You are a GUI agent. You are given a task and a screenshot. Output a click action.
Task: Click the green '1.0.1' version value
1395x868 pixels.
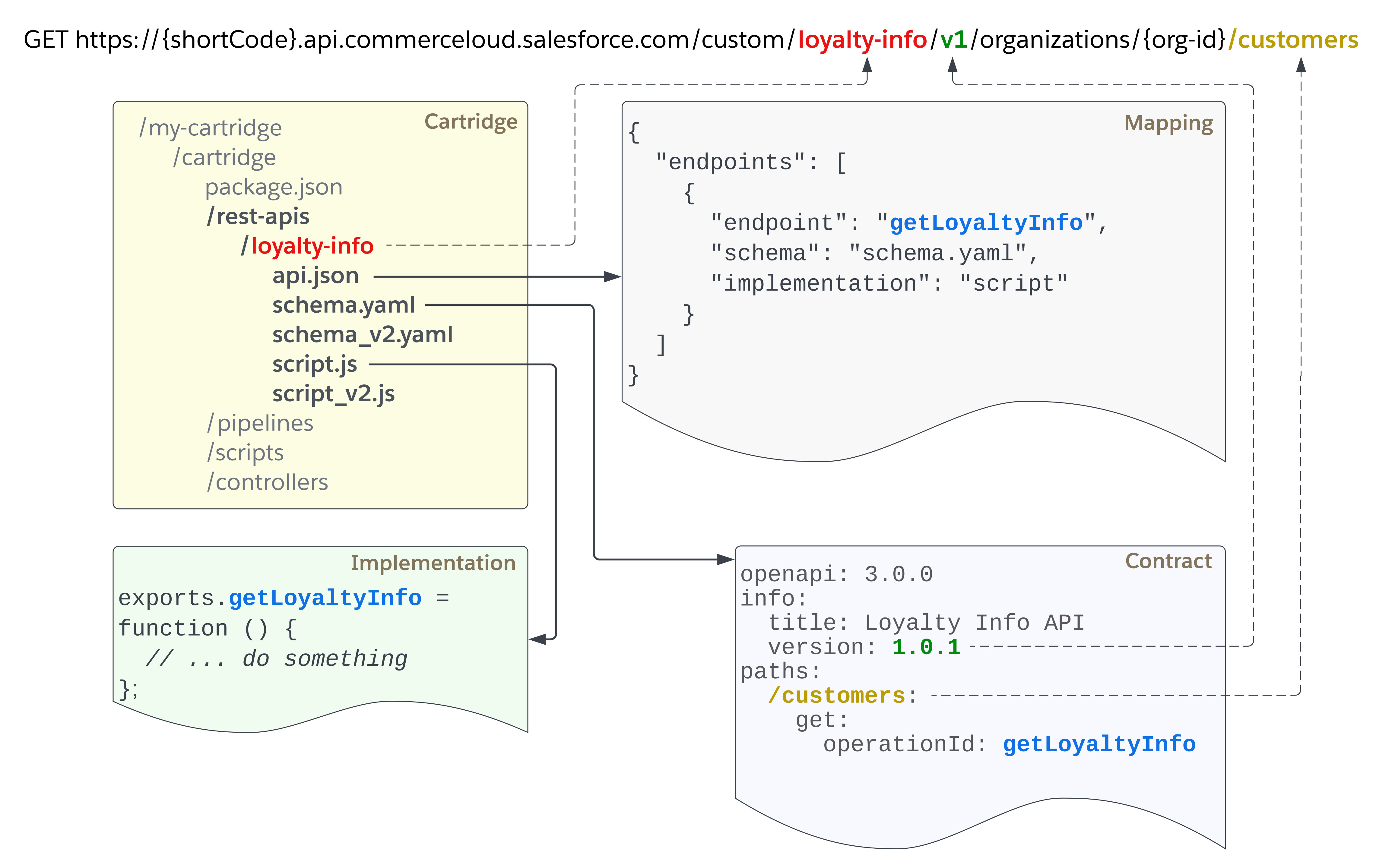pos(926,648)
